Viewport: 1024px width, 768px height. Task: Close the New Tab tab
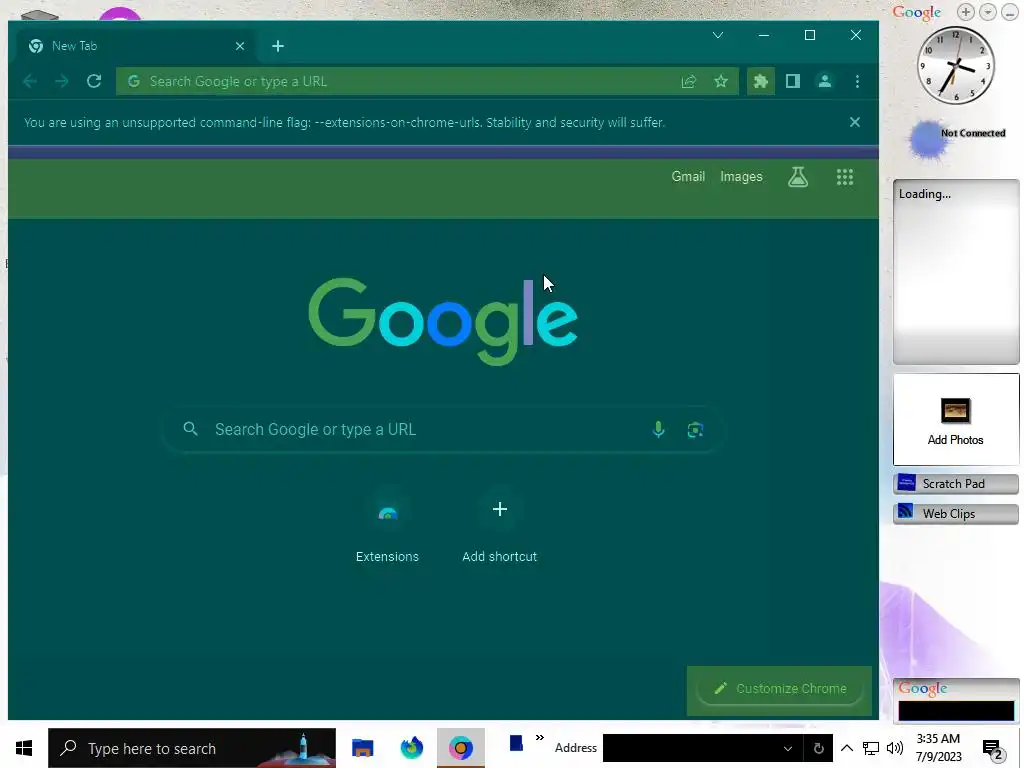pyautogui.click(x=240, y=46)
